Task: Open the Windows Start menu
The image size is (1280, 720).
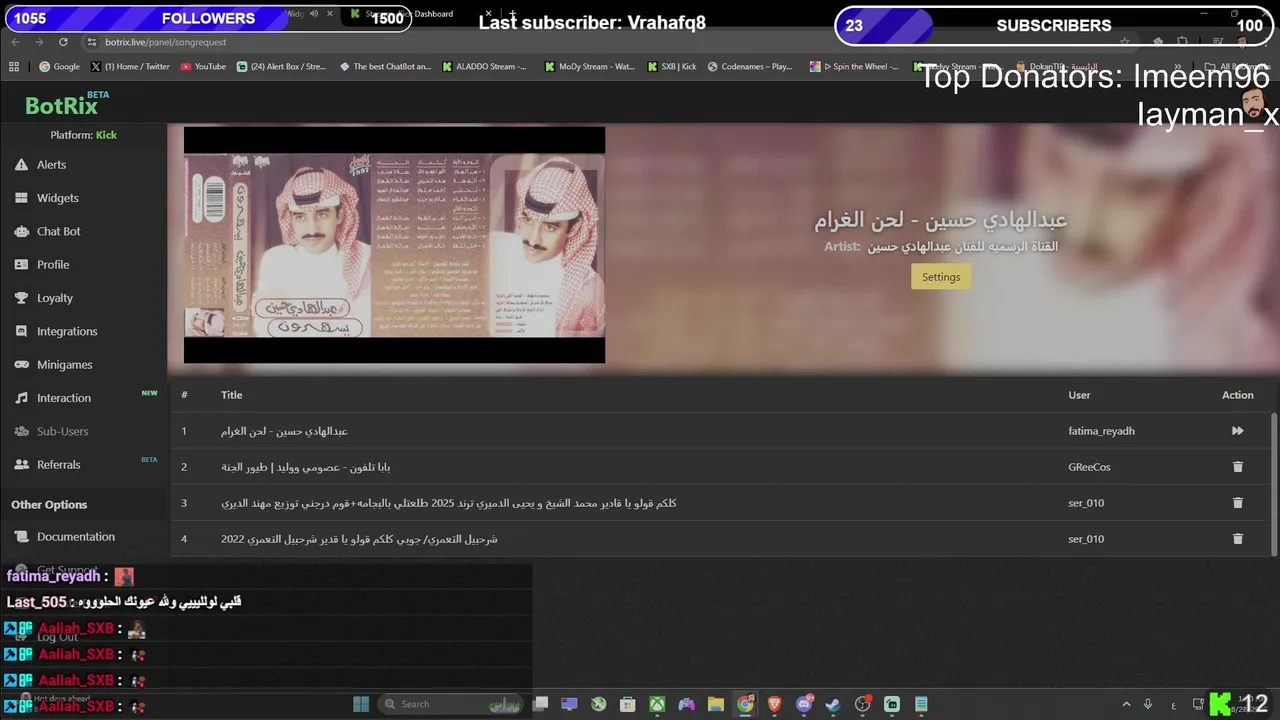Action: 361,704
